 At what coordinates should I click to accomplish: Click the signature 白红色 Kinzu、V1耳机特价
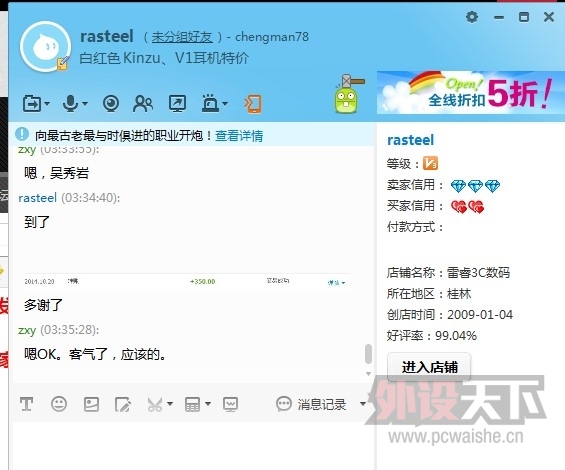point(164,58)
